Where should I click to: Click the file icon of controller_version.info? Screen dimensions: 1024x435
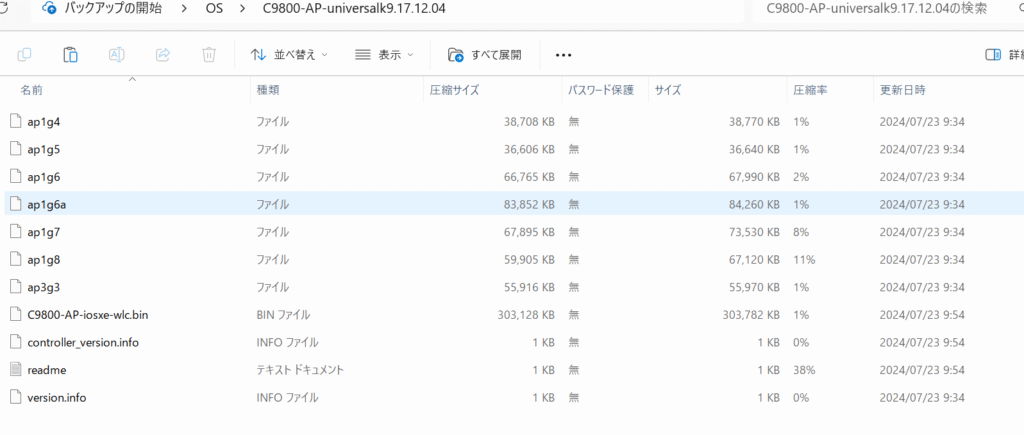(x=16, y=342)
